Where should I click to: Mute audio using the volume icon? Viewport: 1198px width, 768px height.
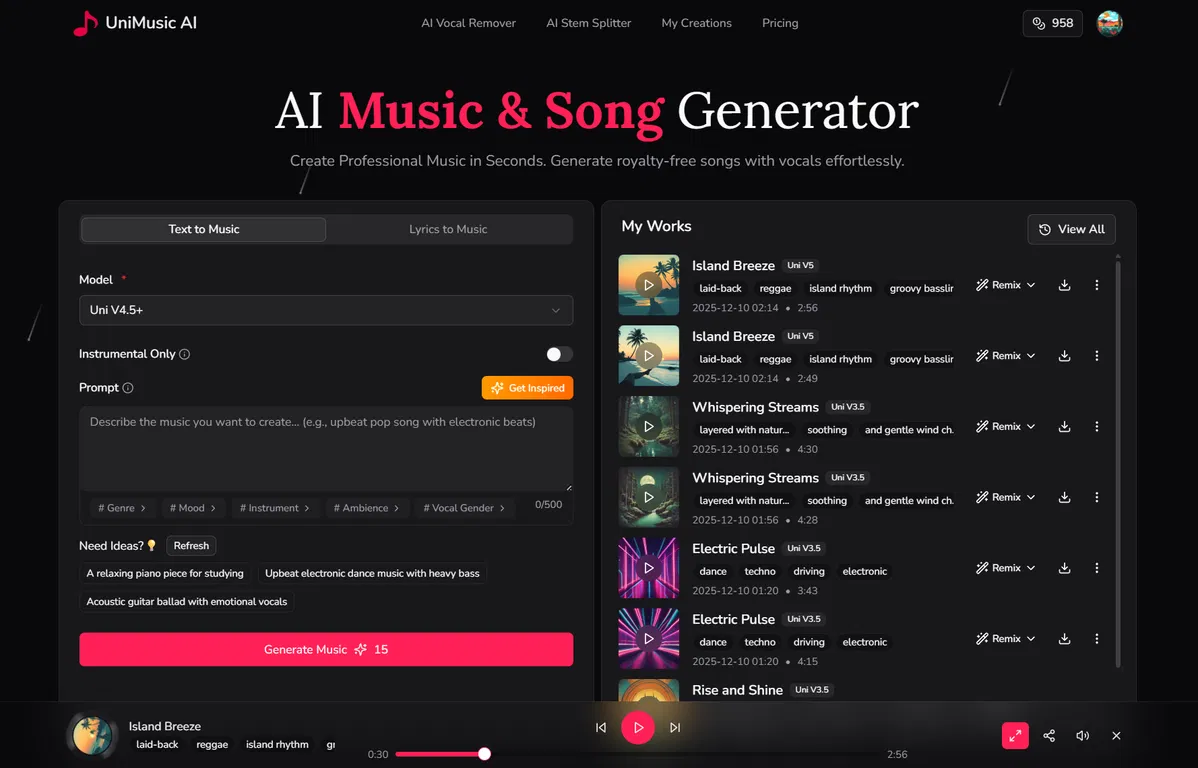1082,736
